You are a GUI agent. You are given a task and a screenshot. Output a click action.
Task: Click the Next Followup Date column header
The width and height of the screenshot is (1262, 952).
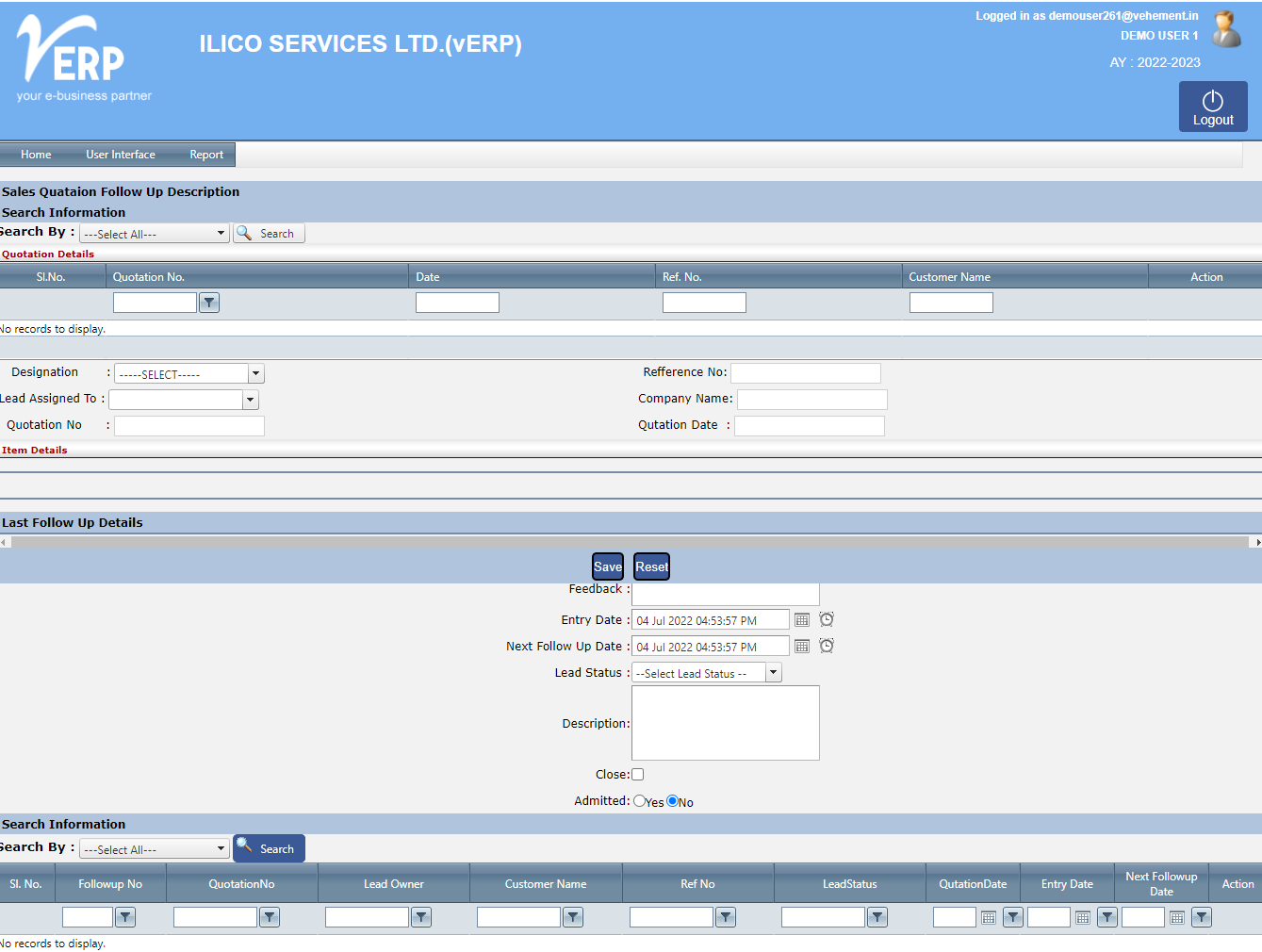[x=1161, y=884]
